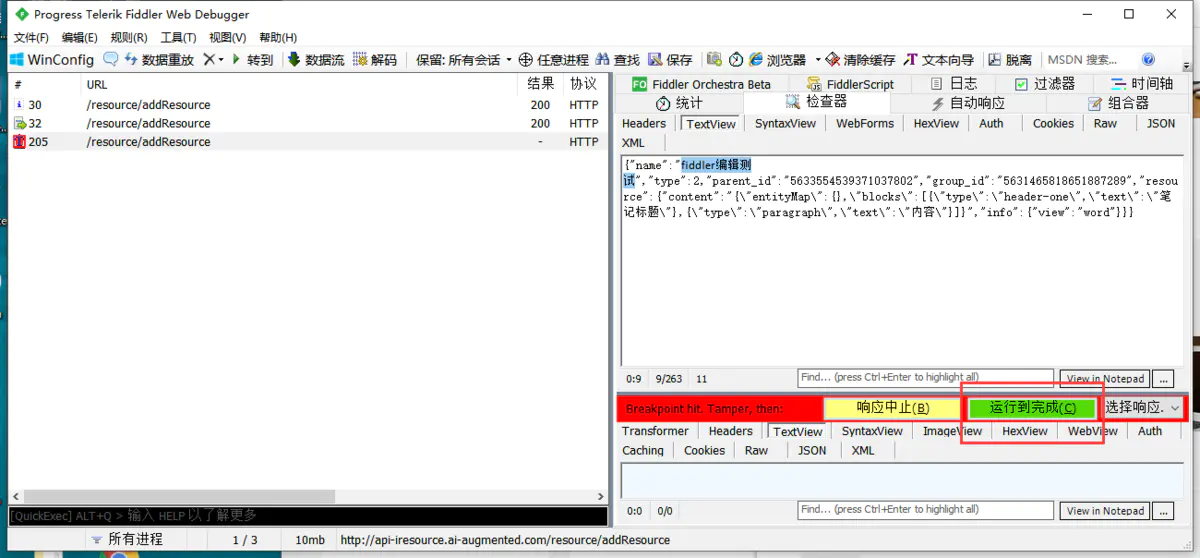
Task: Focus the MSDN search box
Action: (1088, 60)
